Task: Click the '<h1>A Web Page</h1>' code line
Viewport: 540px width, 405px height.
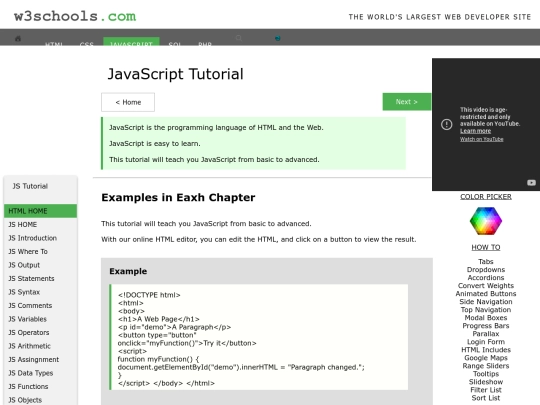Action: [x=159, y=319]
